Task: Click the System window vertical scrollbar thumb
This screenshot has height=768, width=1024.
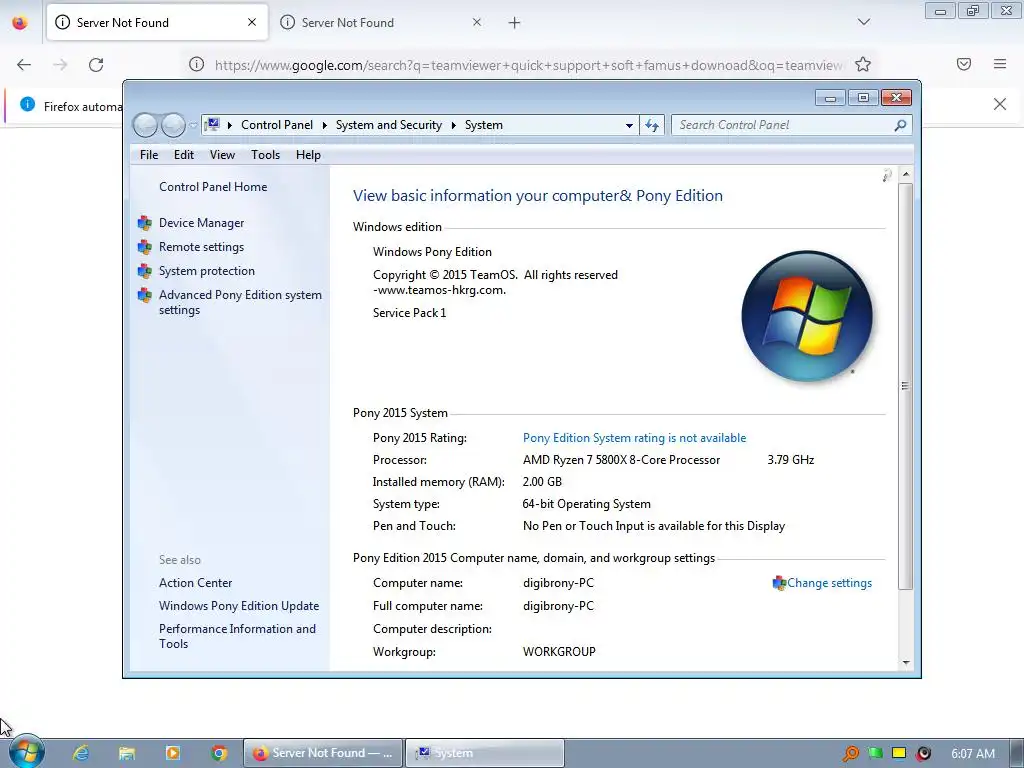Action: click(x=905, y=386)
